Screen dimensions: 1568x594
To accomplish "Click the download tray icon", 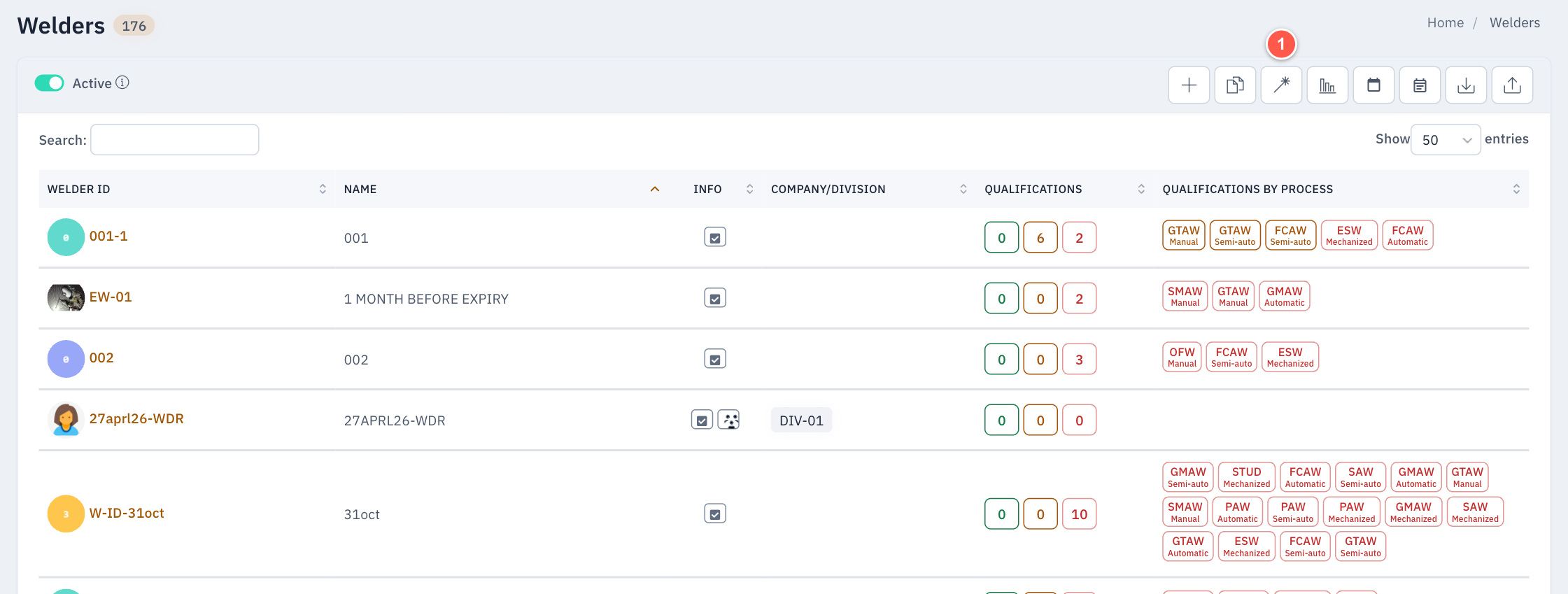I will click(1466, 85).
